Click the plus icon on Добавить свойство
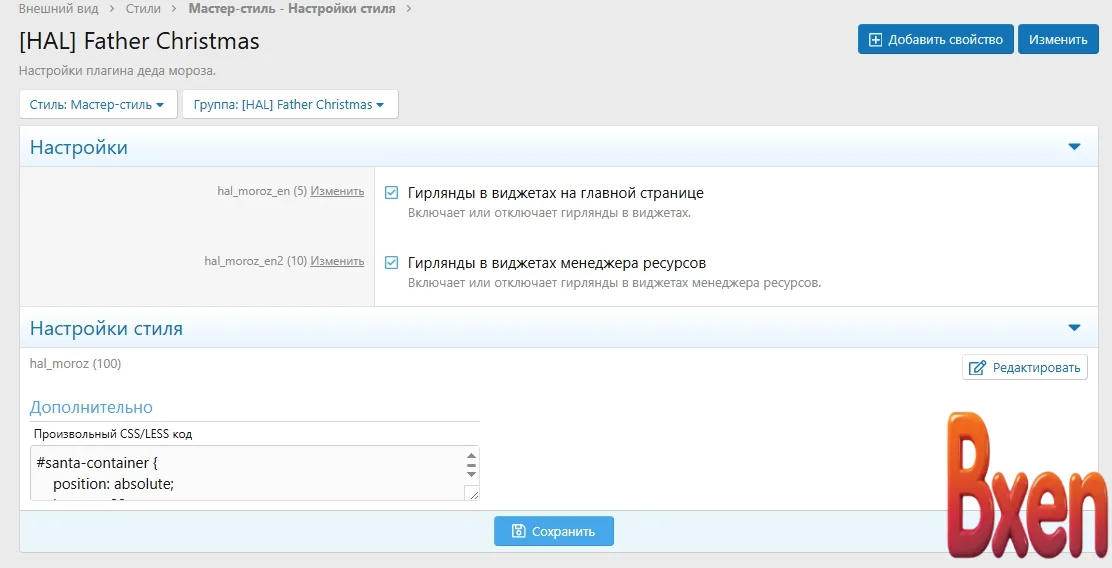1112x568 pixels. pos(875,40)
